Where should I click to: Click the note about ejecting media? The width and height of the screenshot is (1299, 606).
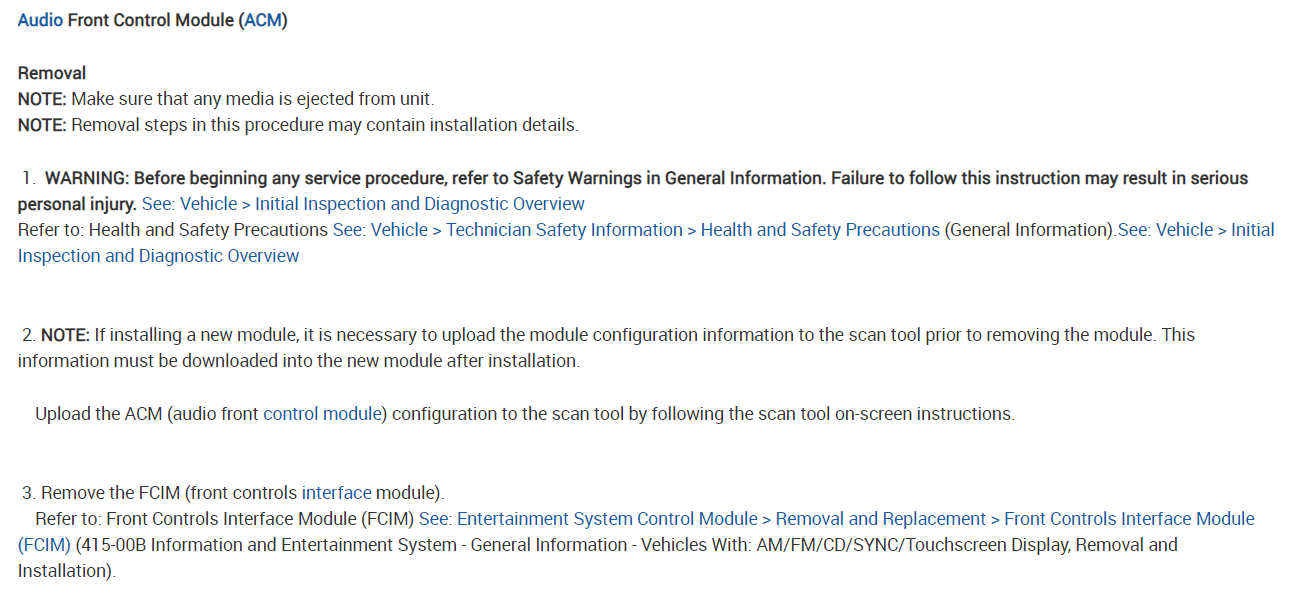226,99
